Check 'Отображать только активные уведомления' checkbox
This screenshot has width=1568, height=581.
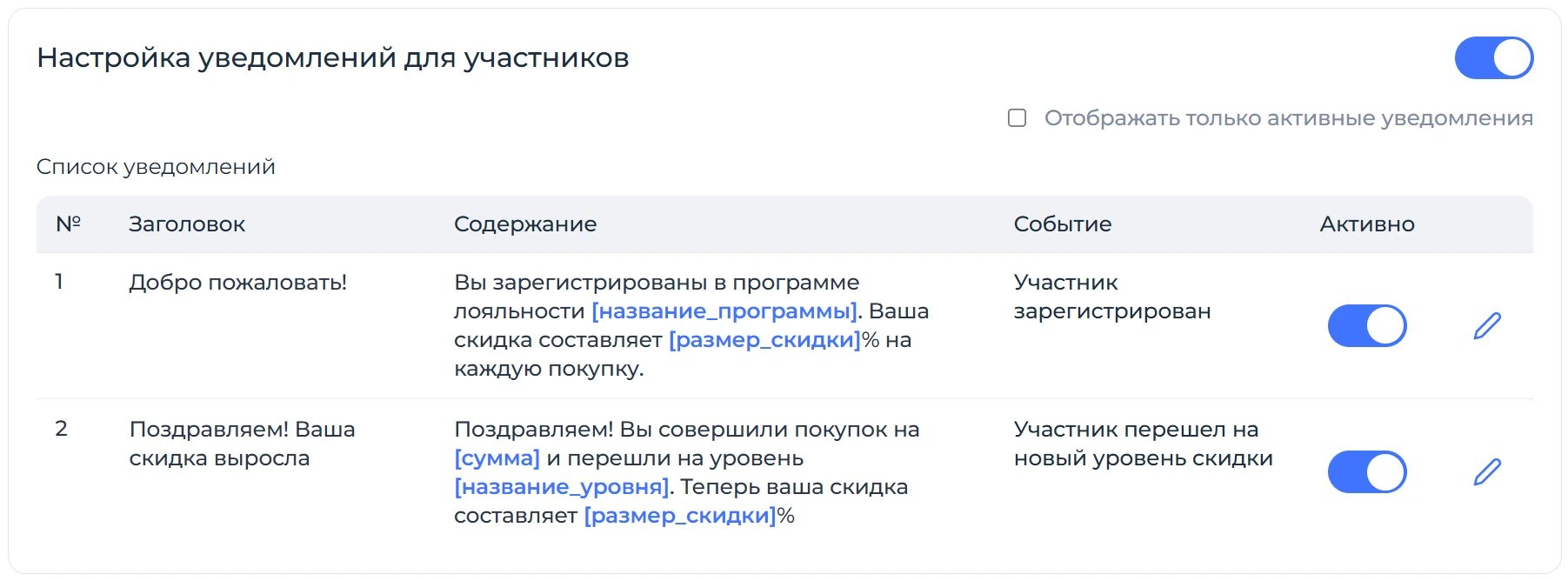point(1017,117)
